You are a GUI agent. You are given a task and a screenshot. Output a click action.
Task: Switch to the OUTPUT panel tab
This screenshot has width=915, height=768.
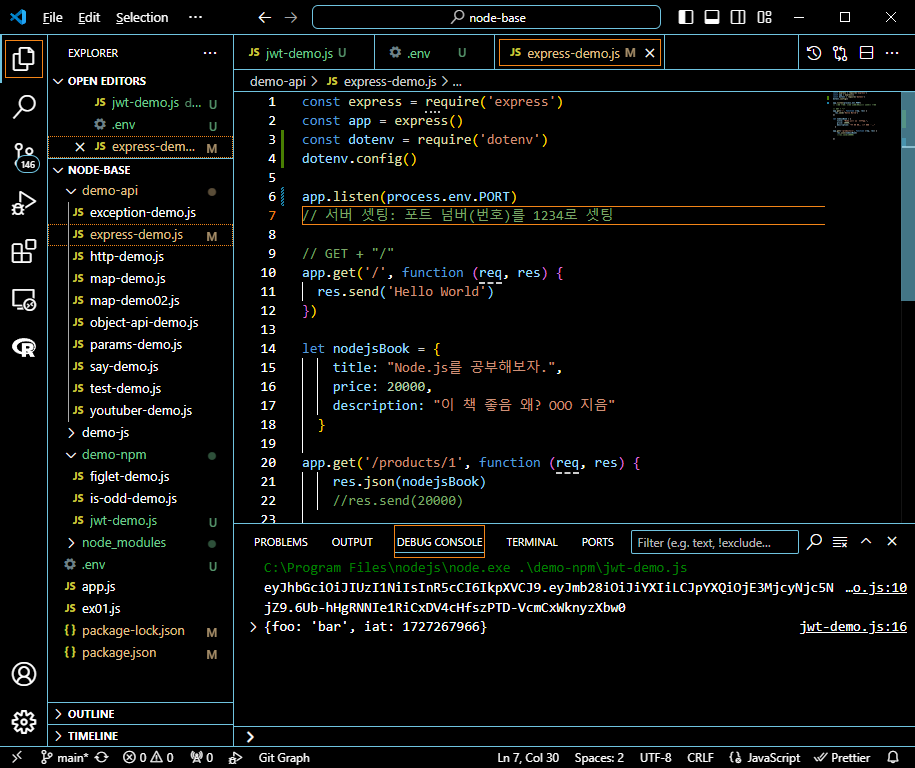[x=352, y=542]
